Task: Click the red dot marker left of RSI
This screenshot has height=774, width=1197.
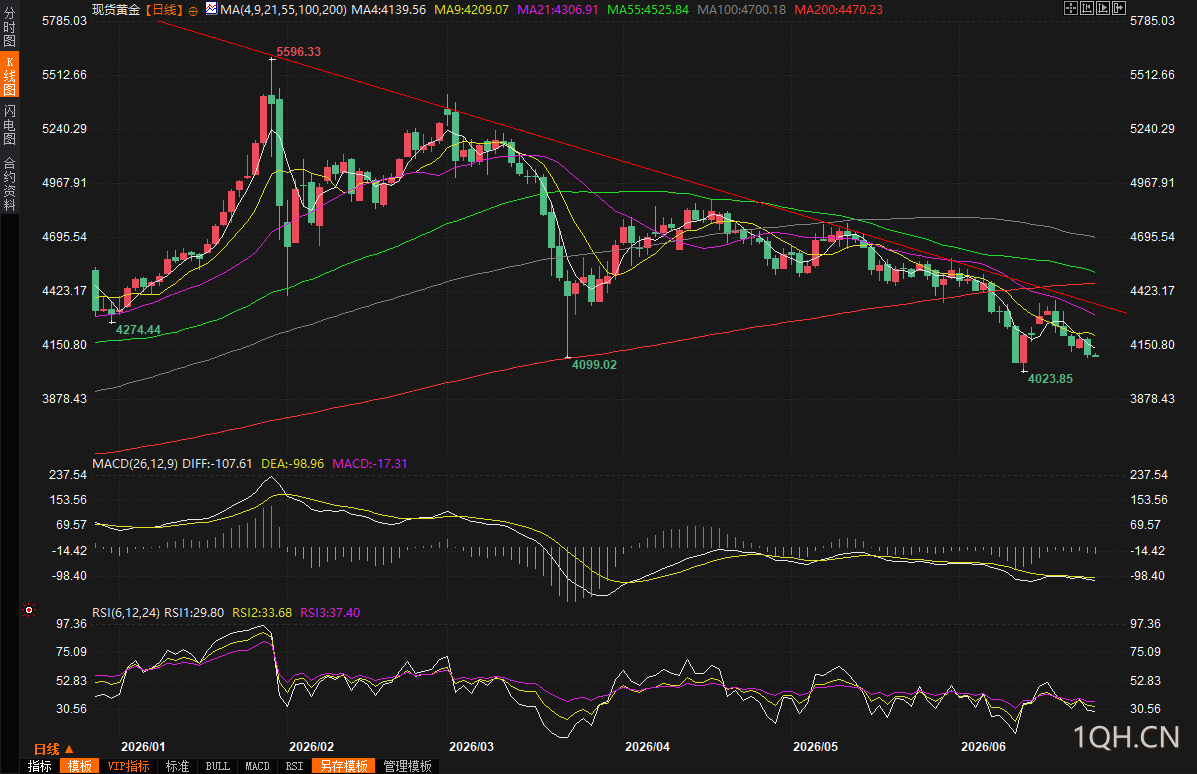Action: tap(29, 610)
